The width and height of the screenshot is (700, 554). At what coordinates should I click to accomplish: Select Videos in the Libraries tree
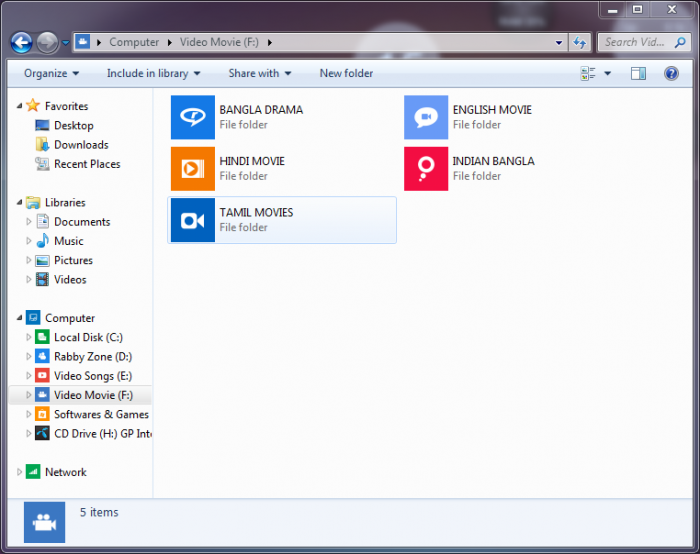[x=70, y=279]
